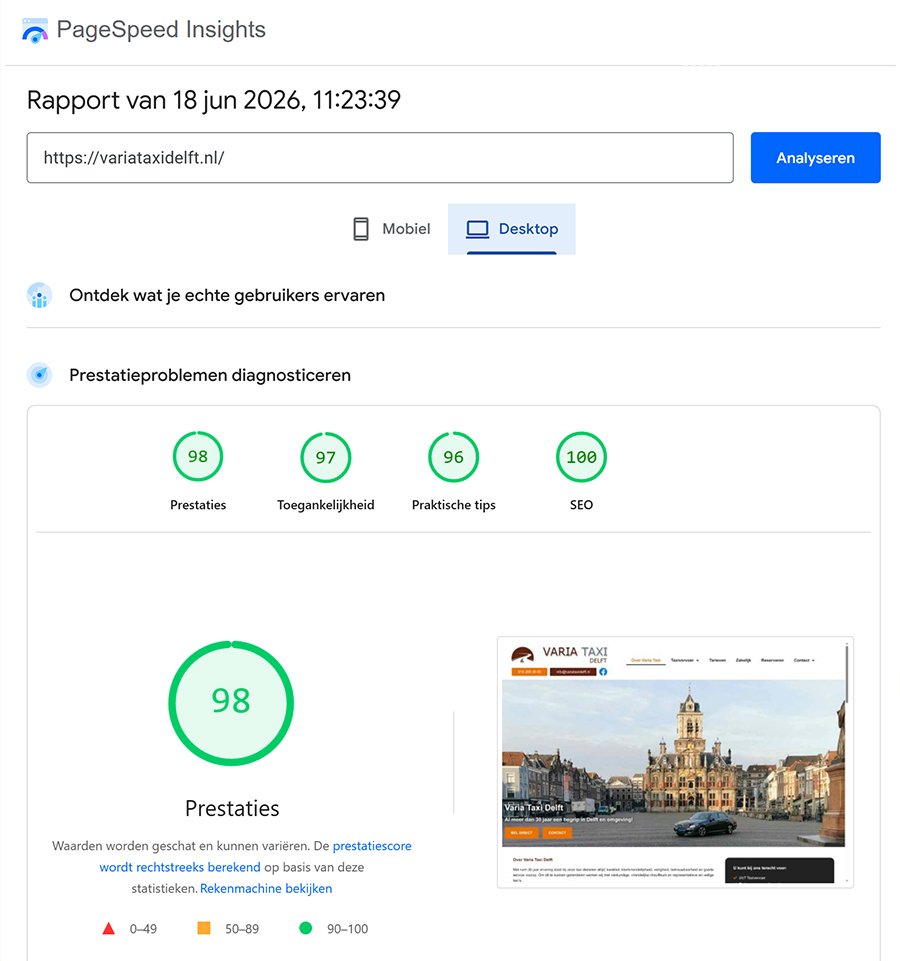Viewport: 900px width, 961px height.
Task: Click the mobile phone icon
Action: (361, 229)
